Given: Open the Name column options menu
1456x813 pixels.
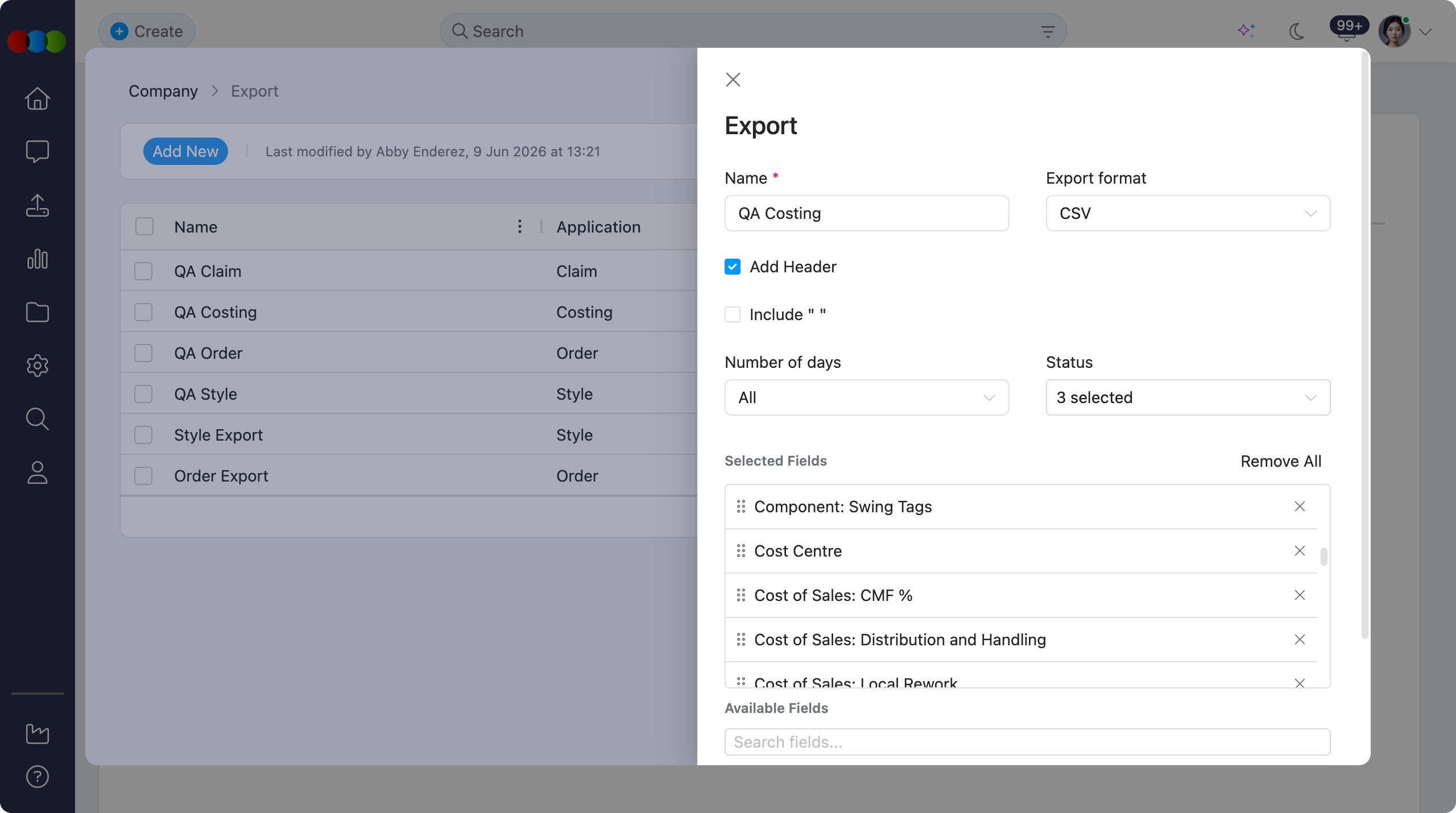Looking at the screenshot, I should (x=519, y=226).
